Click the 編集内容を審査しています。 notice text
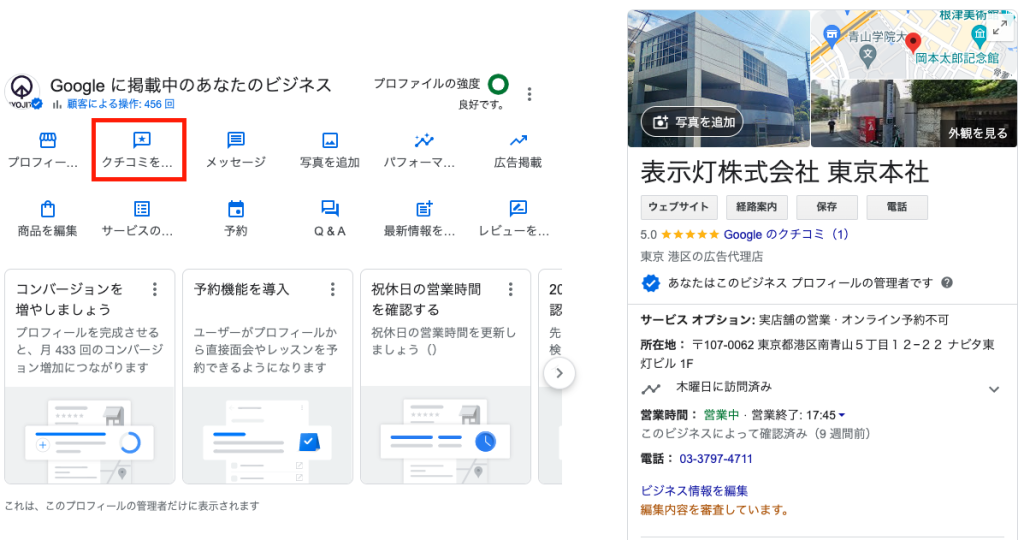 714,510
